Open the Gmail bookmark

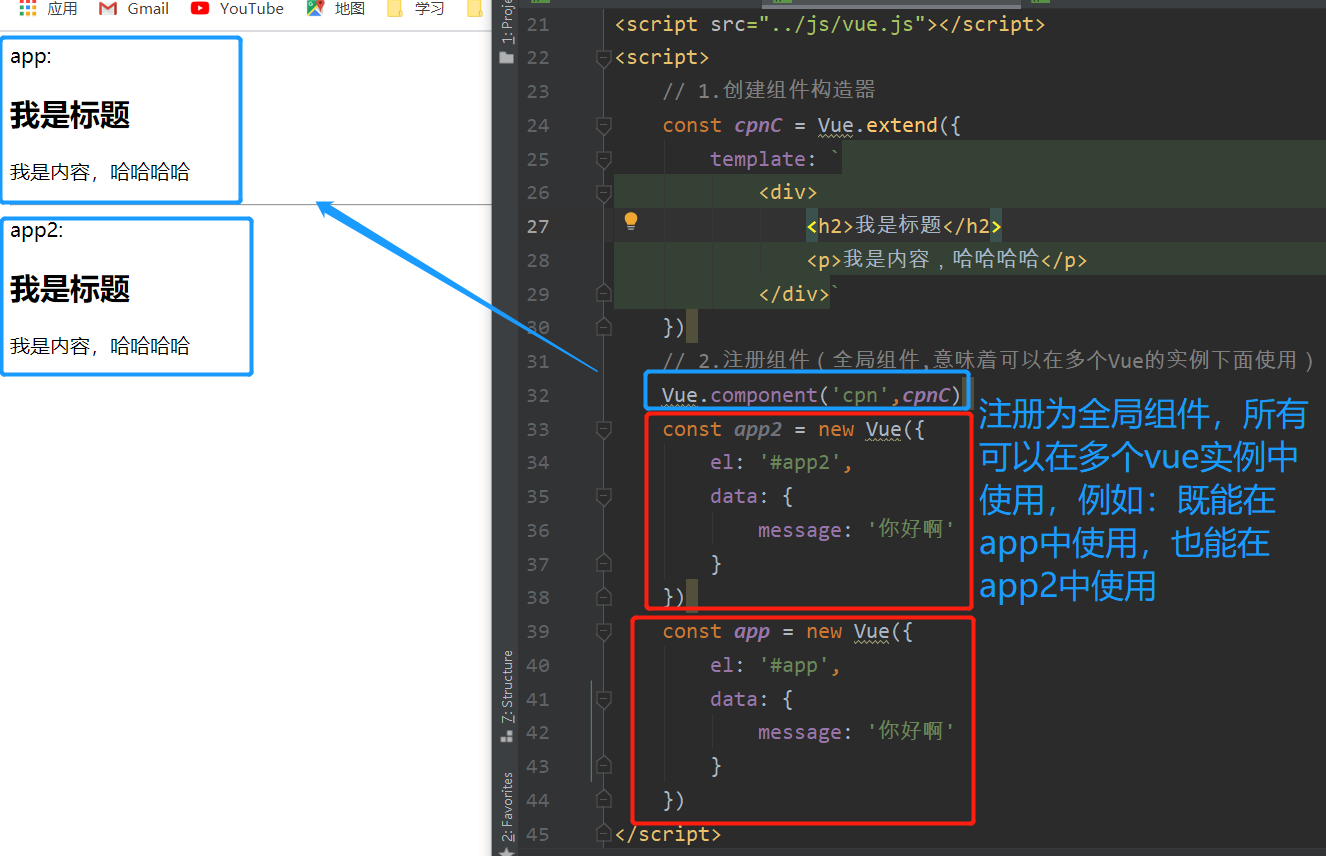tap(134, 9)
